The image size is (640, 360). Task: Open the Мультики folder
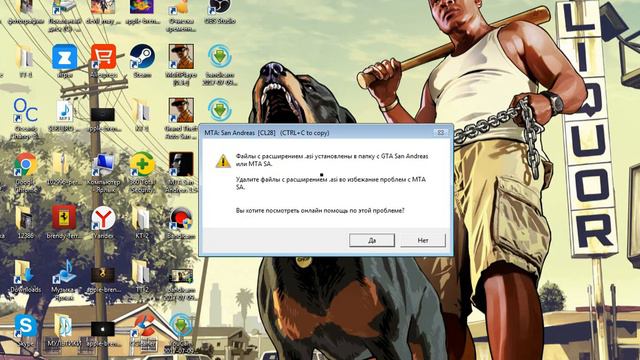pyautogui.click(x=63, y=326)
